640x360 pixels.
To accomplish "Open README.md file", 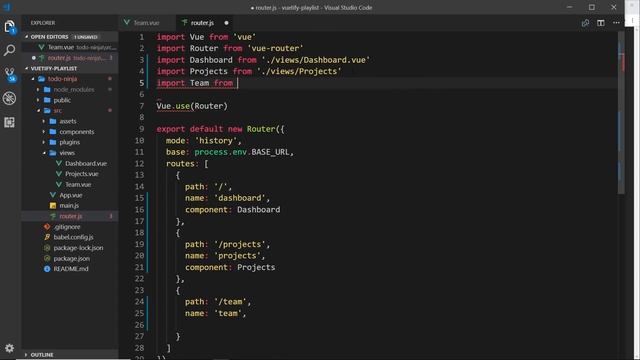I will point(70,269).
